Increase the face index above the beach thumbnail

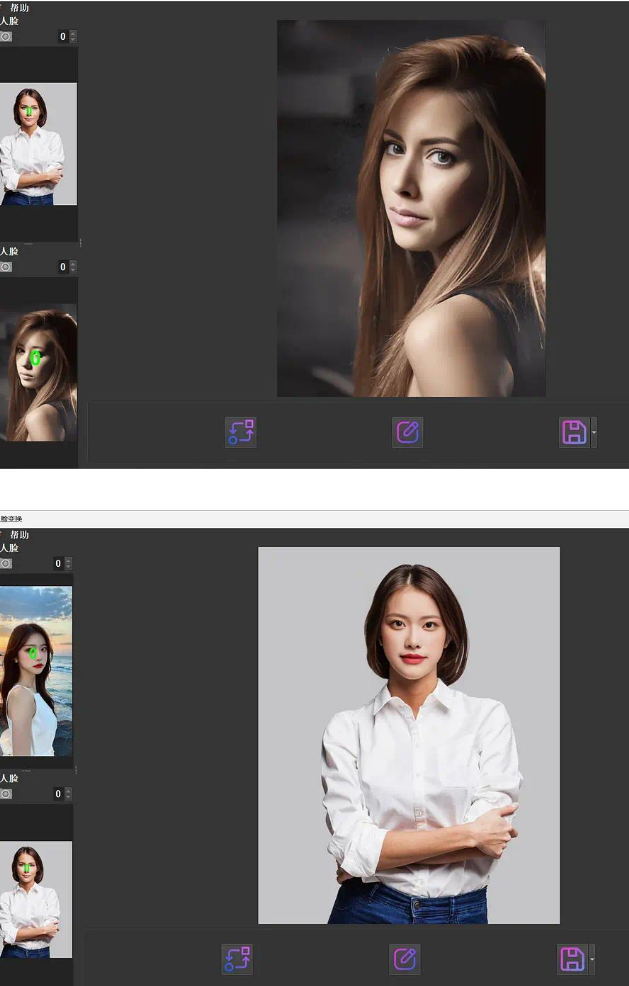click(x=69, y=560)
